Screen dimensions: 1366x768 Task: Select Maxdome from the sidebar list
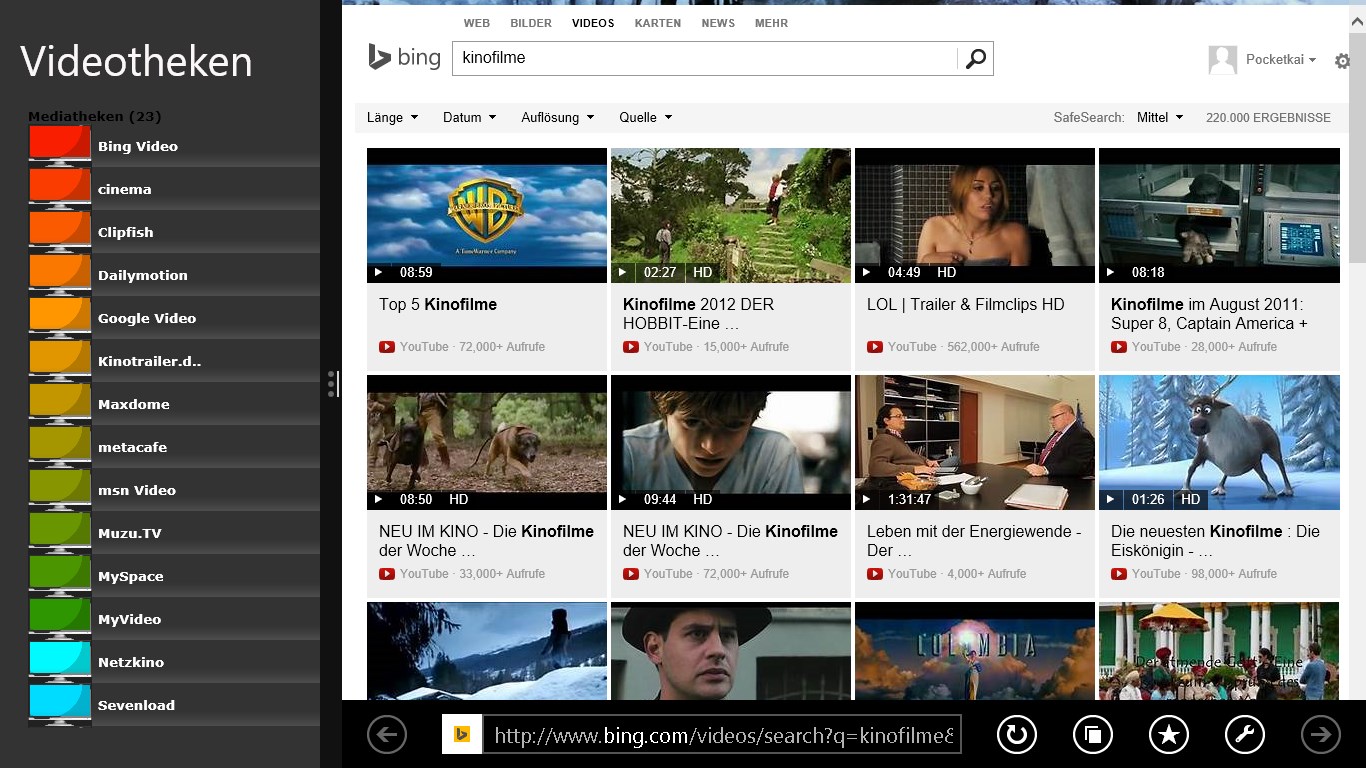(x=133, y=404)
